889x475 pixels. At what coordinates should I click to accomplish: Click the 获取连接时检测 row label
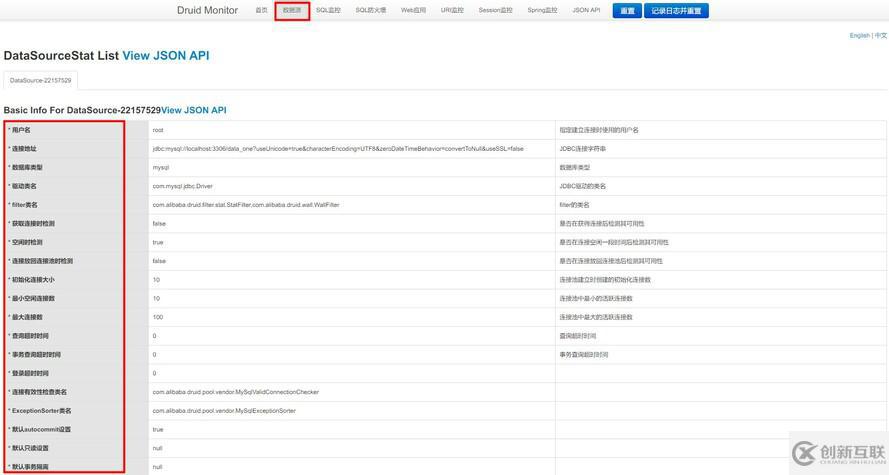33,223
